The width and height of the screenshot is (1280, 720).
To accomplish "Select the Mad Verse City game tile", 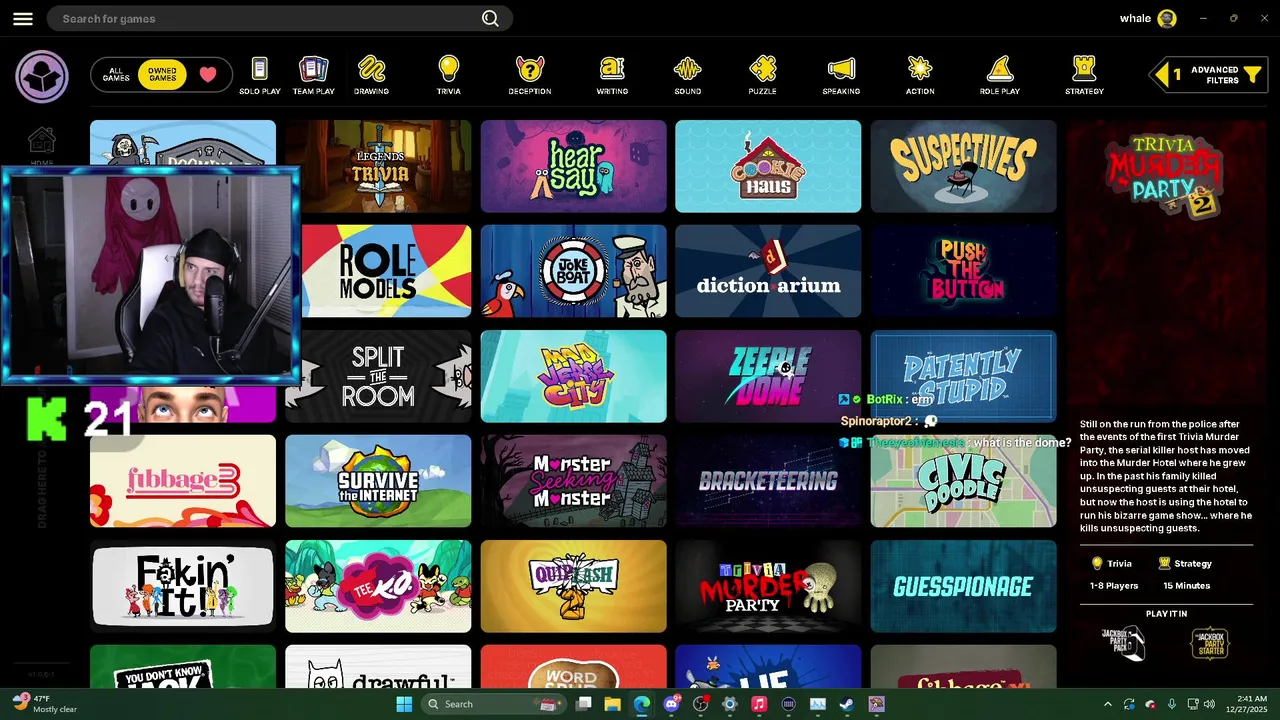I will 573,376.
